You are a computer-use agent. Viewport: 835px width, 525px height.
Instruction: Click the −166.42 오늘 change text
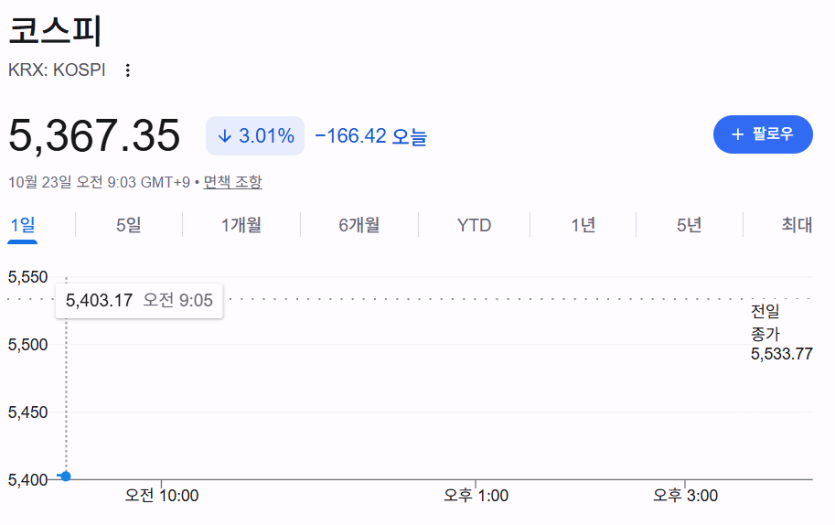point(371,136)
